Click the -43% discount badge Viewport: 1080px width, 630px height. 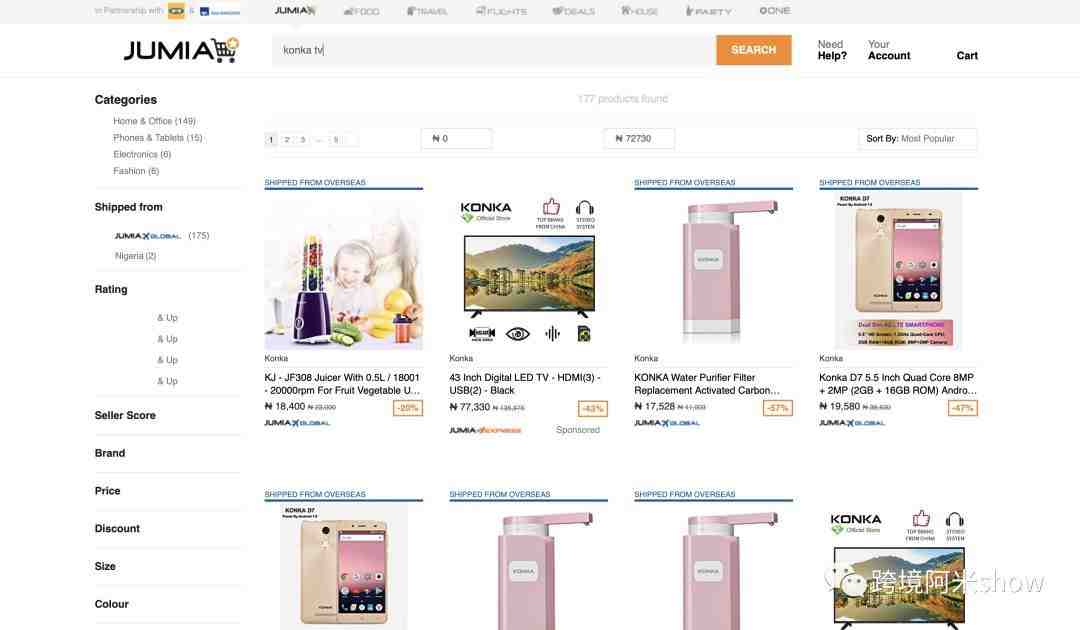pos(593,408)
